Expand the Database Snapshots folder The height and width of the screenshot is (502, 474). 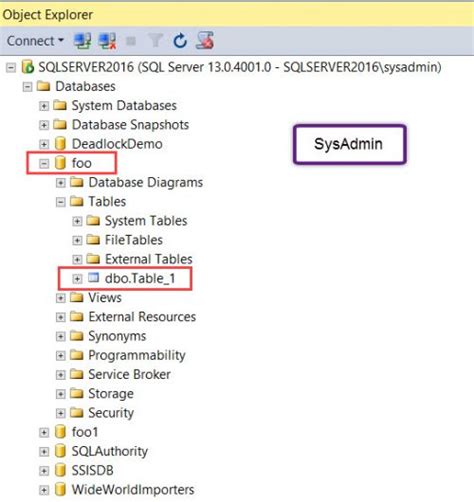[x=44, y=125]
